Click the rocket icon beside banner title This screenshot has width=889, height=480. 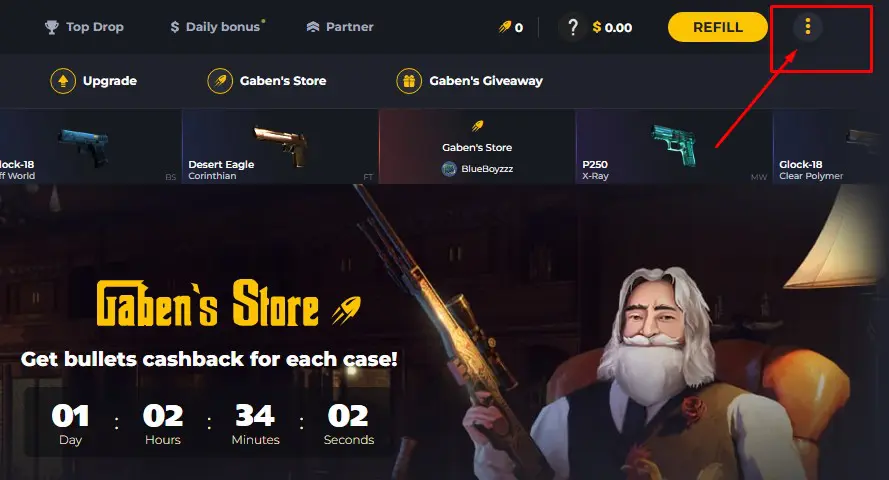pos(346,310)
